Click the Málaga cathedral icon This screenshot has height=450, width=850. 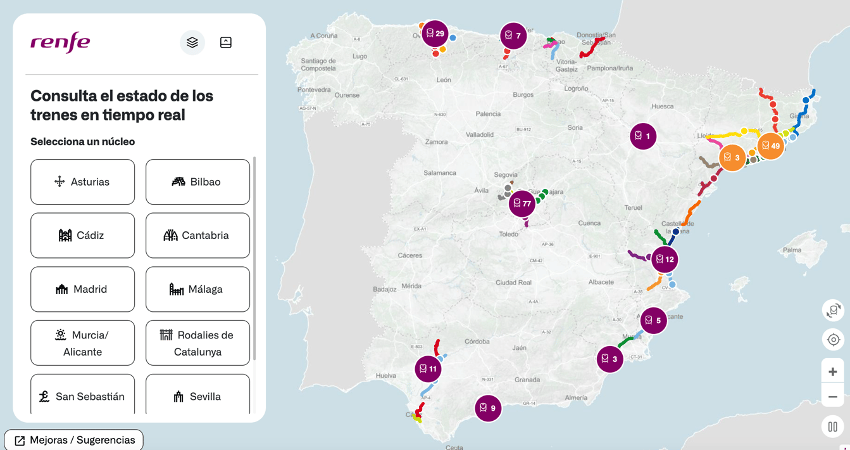[176, 290]
